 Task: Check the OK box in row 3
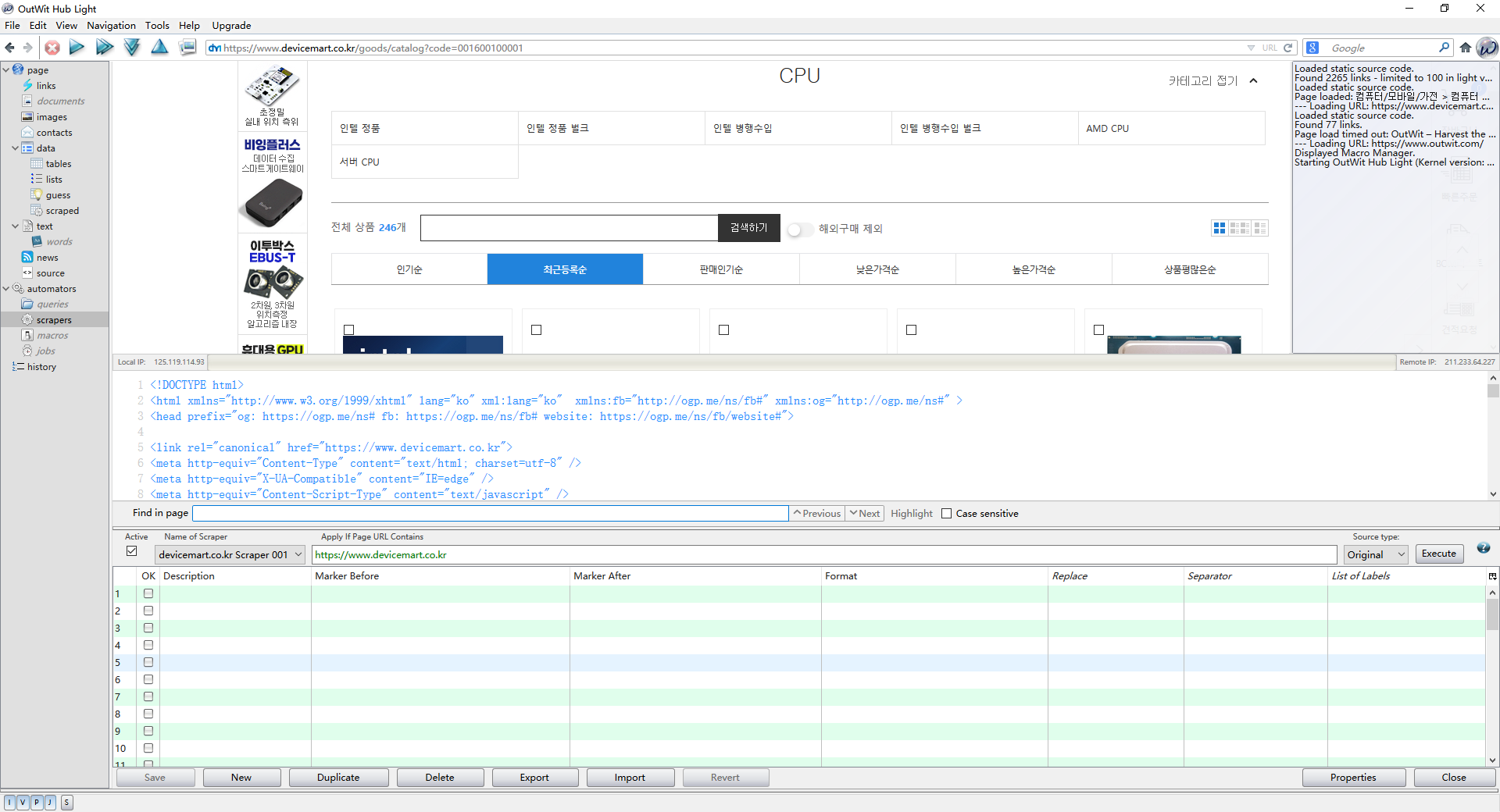pyautogui.click(x=148, y=629)
